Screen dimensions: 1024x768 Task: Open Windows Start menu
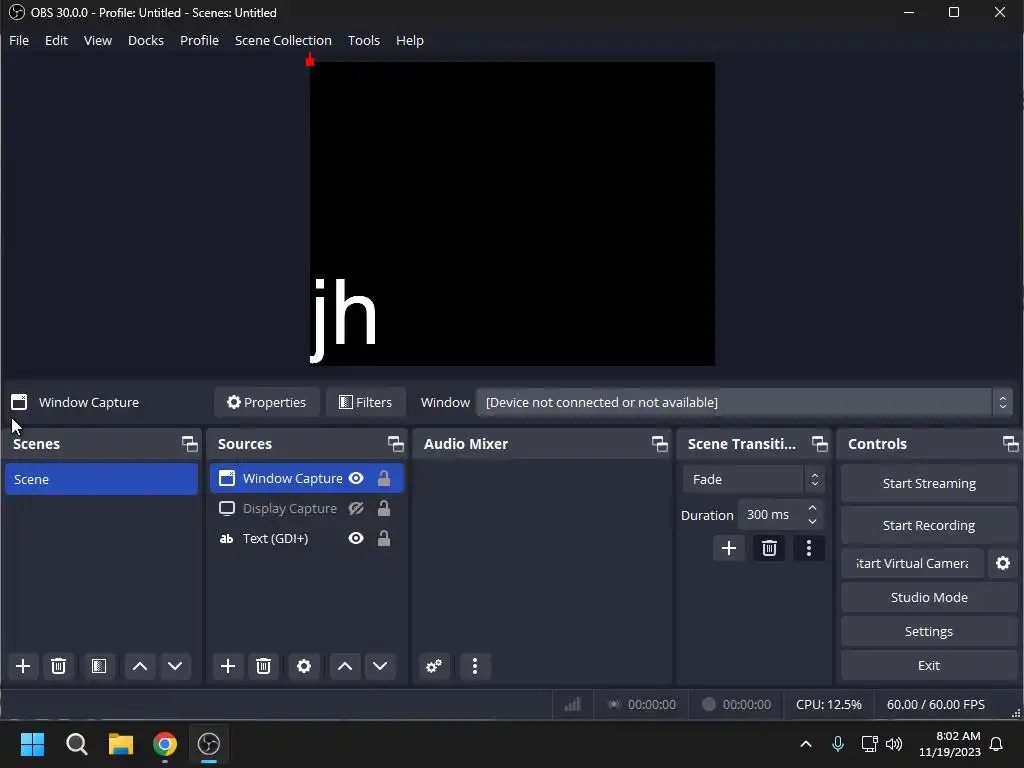click(x=32, y=744)
